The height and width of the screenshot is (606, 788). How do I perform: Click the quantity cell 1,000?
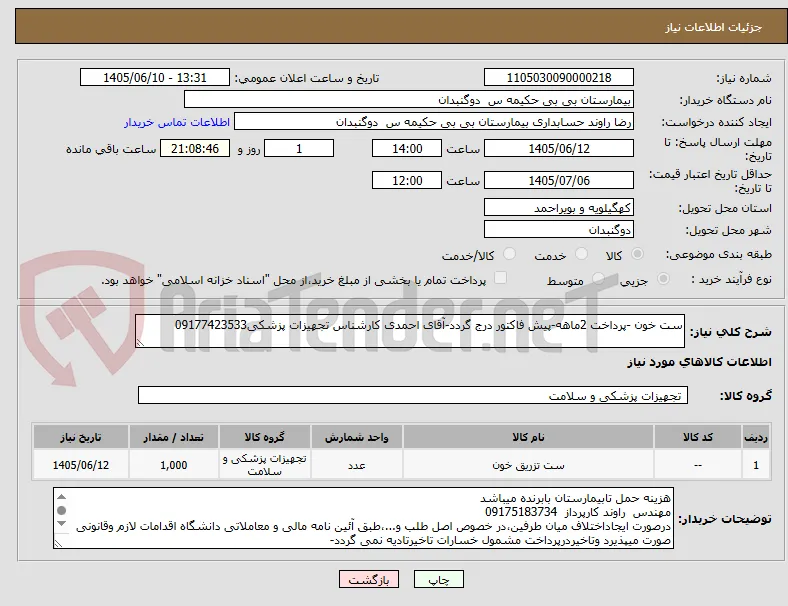coord(173,465)
